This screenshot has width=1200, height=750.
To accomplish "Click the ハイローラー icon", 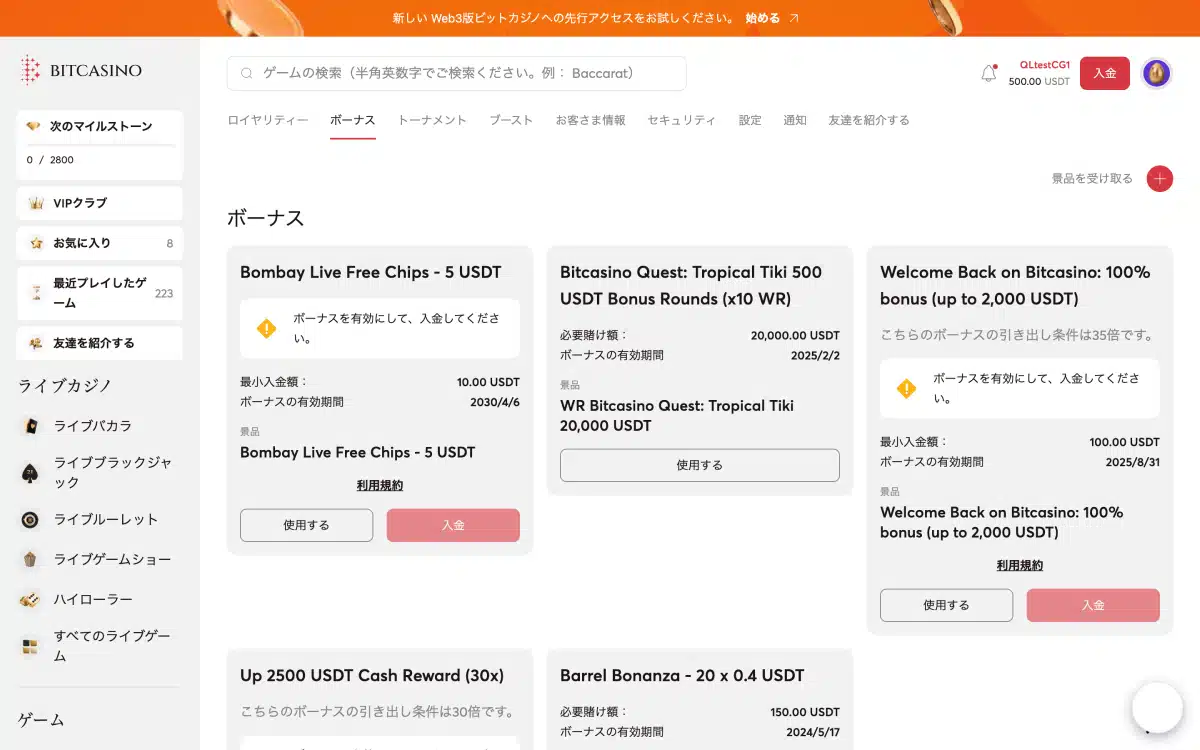I will point(31,600).
